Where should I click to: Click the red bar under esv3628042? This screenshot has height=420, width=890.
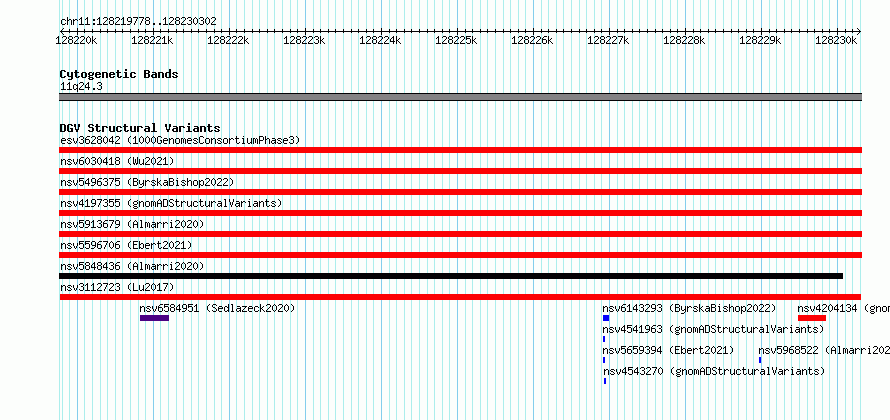pyautogui.click(x=460, y=150)
